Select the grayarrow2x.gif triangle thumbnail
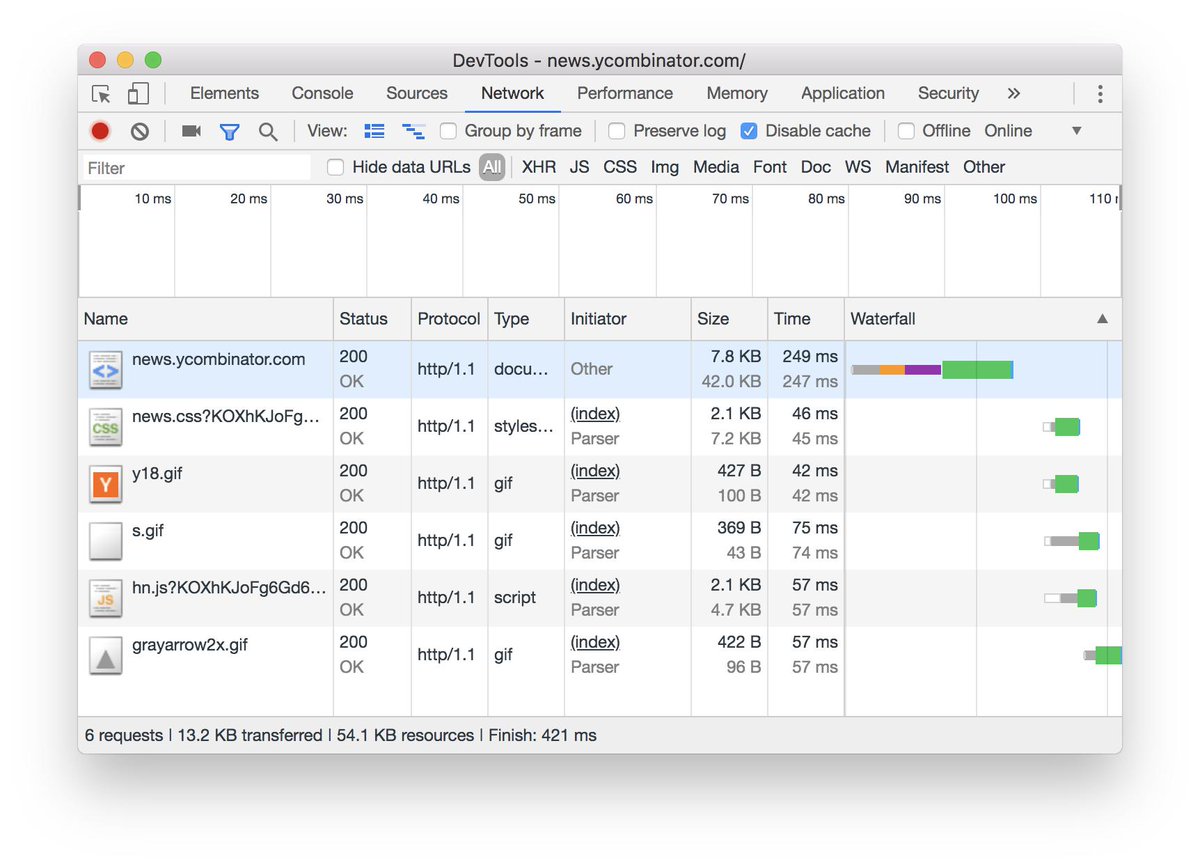This screenshot has height=865, width=1200. 105,655
